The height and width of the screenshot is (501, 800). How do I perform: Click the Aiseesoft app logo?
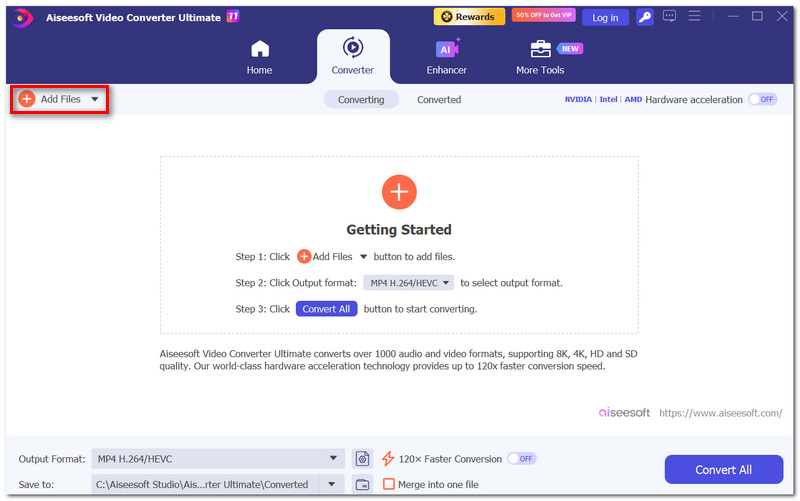point(22,18)
